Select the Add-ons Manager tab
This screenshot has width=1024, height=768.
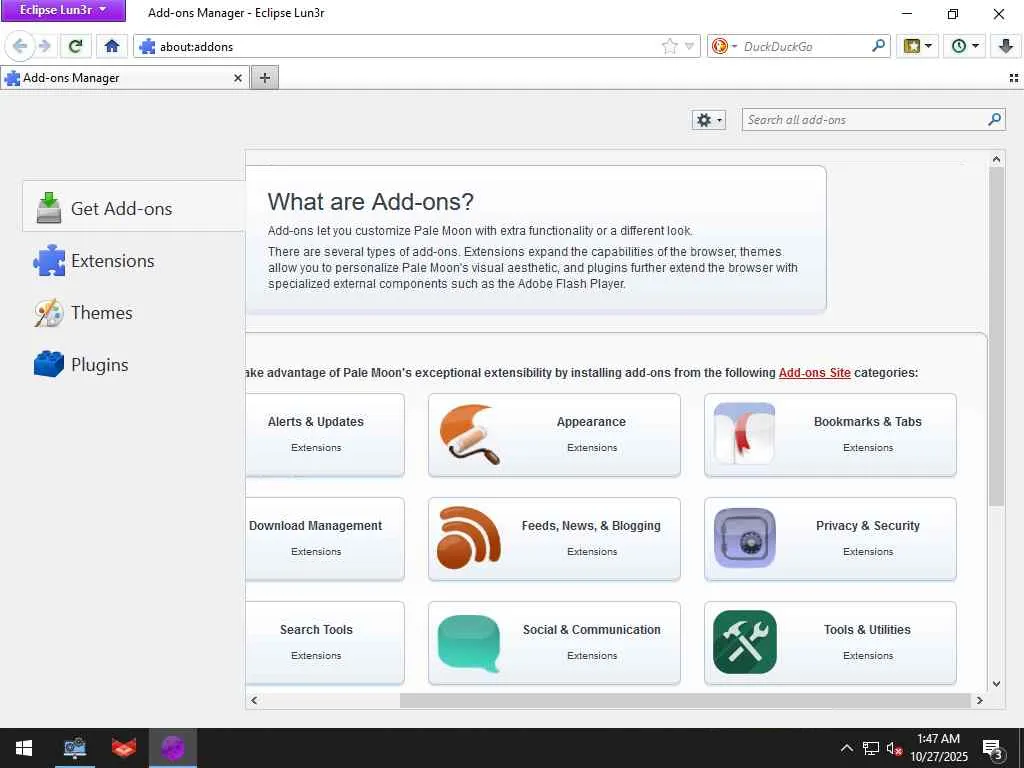pyautogui.click(x=124, y=78)
